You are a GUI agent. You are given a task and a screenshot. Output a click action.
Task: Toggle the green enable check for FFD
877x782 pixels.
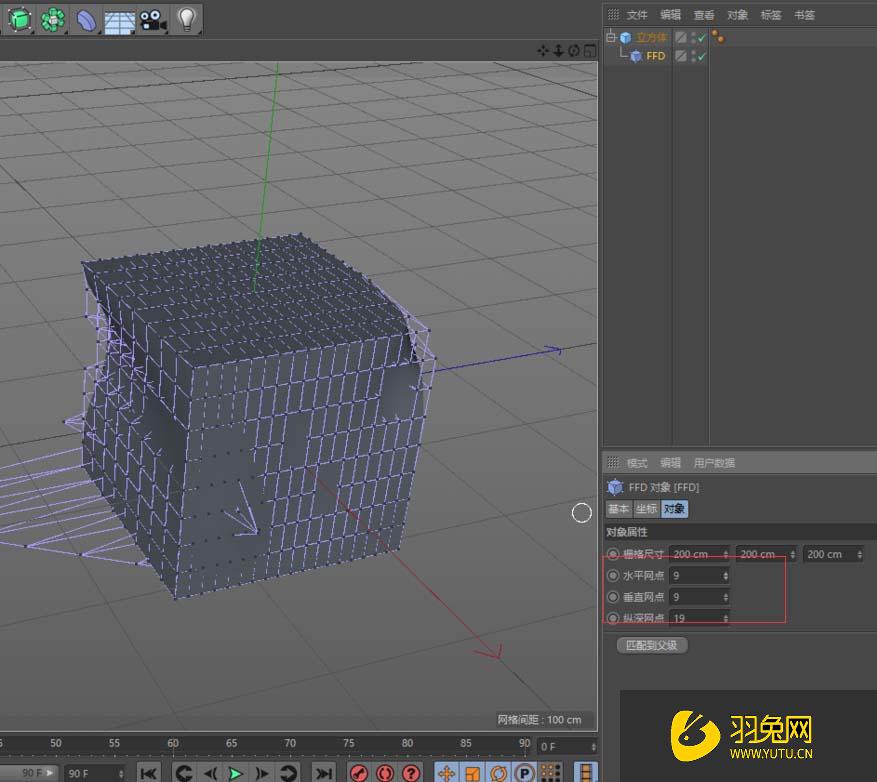click(x=701, y=57)
